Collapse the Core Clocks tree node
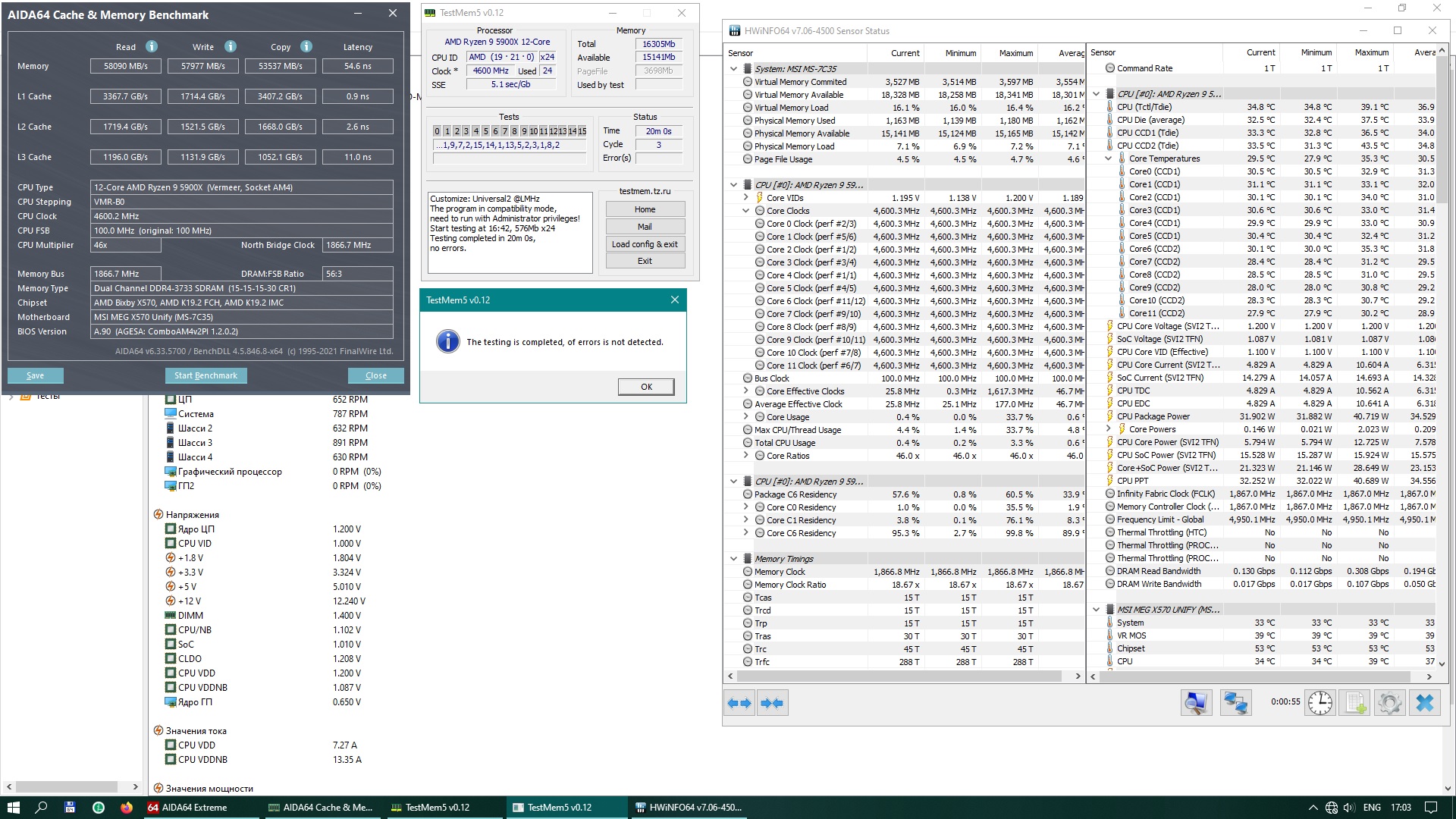Screen dimensions: 1456x819 pos(746,211)
